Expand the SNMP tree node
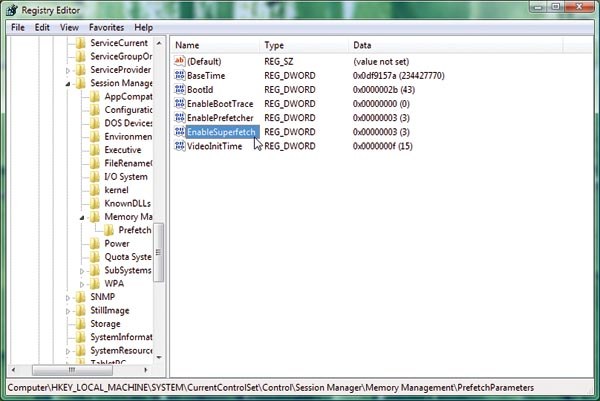This screenshot has width=600, height=401. [68, 297]
